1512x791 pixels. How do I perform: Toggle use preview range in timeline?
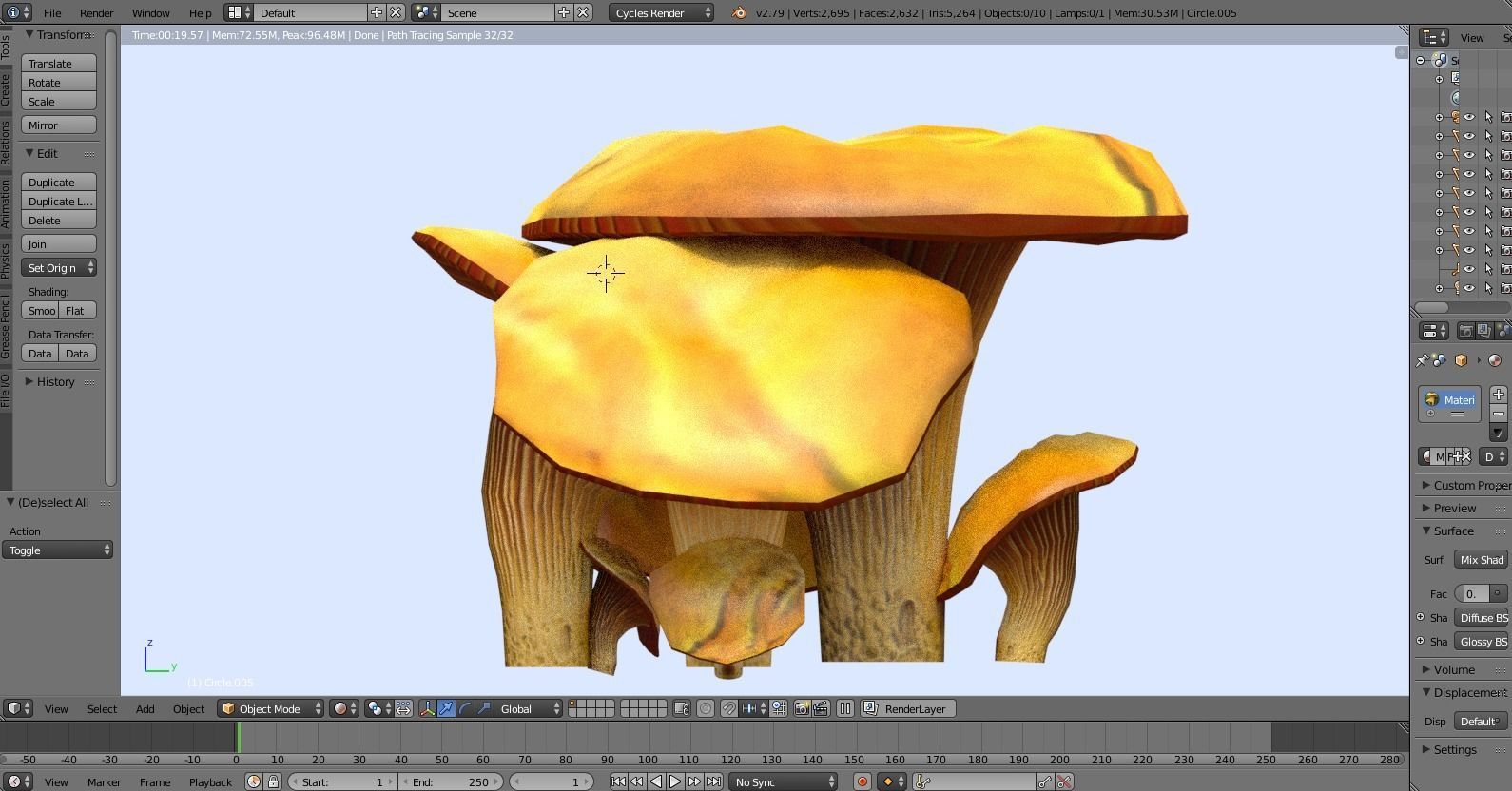point(254,781)
